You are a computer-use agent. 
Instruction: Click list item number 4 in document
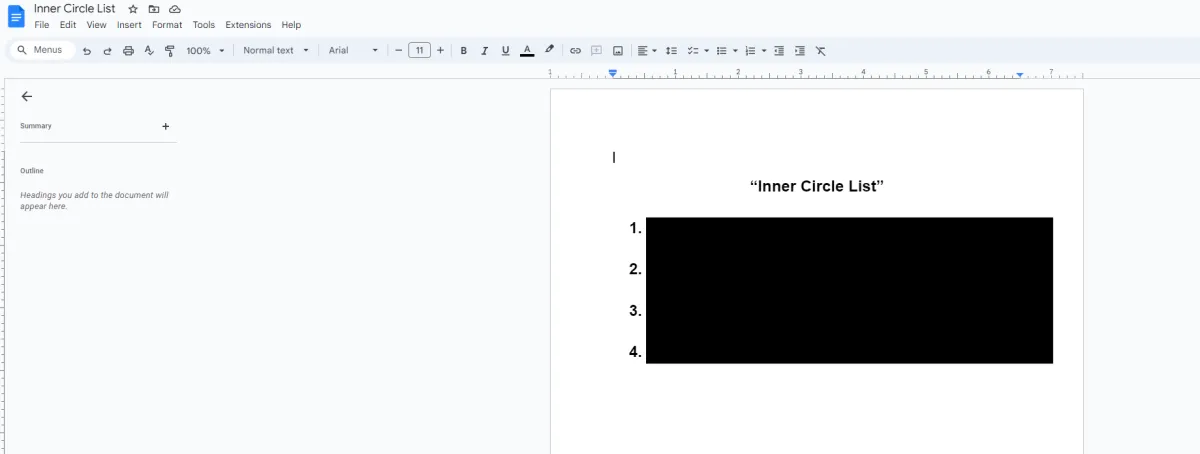click(x=635, y=351)
